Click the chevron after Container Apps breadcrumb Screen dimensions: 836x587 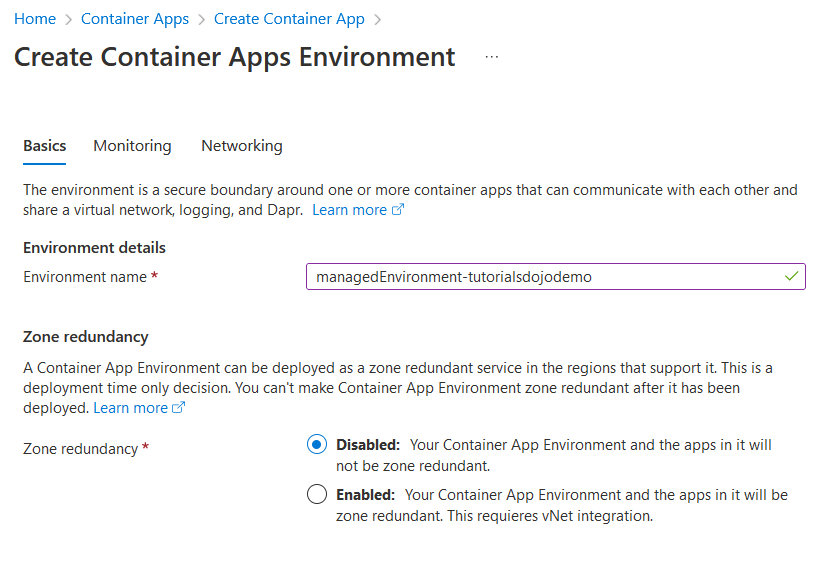point(201,19)
